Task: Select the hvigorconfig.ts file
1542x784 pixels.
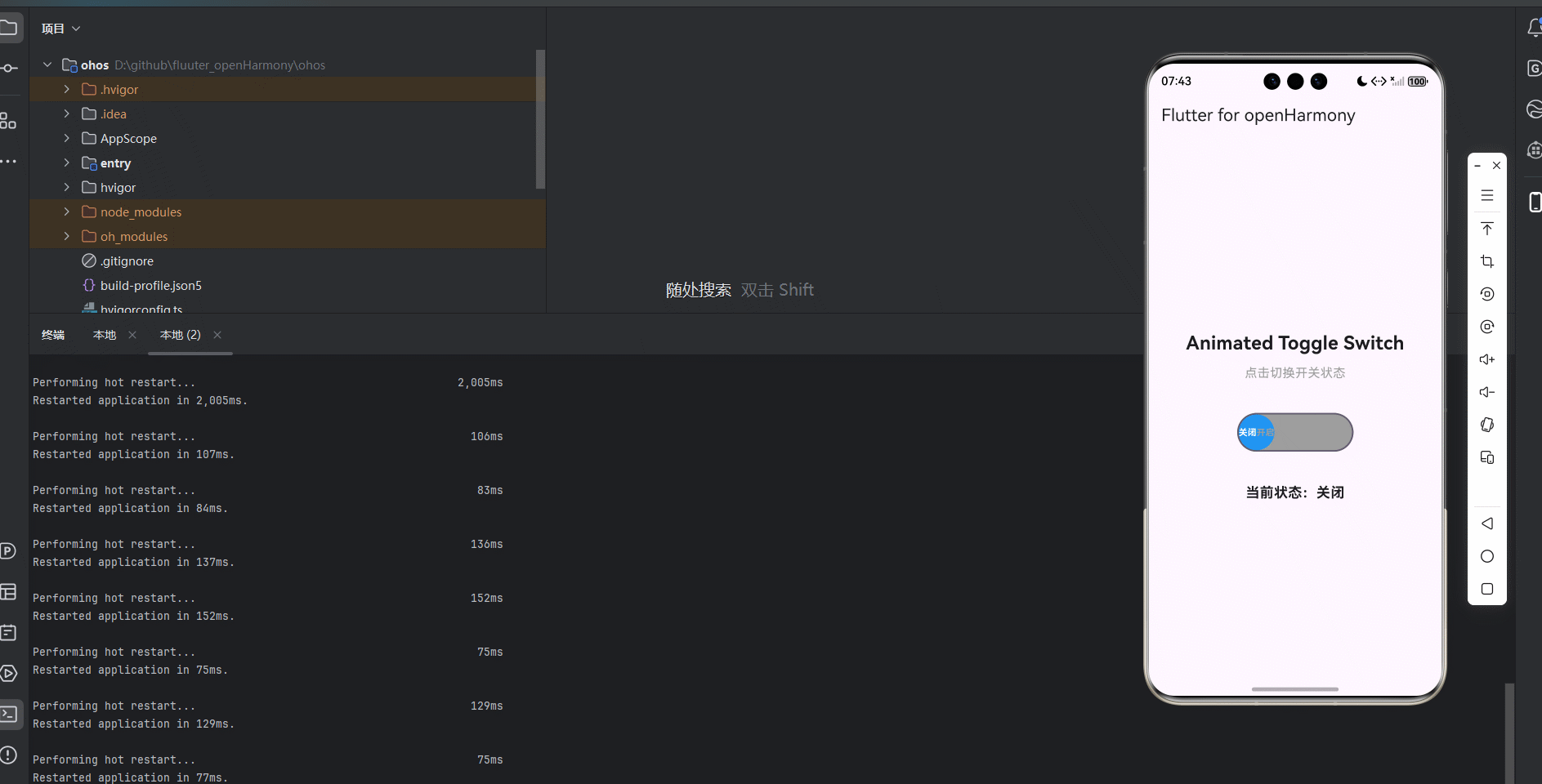Action: click(x=141, y=309)
